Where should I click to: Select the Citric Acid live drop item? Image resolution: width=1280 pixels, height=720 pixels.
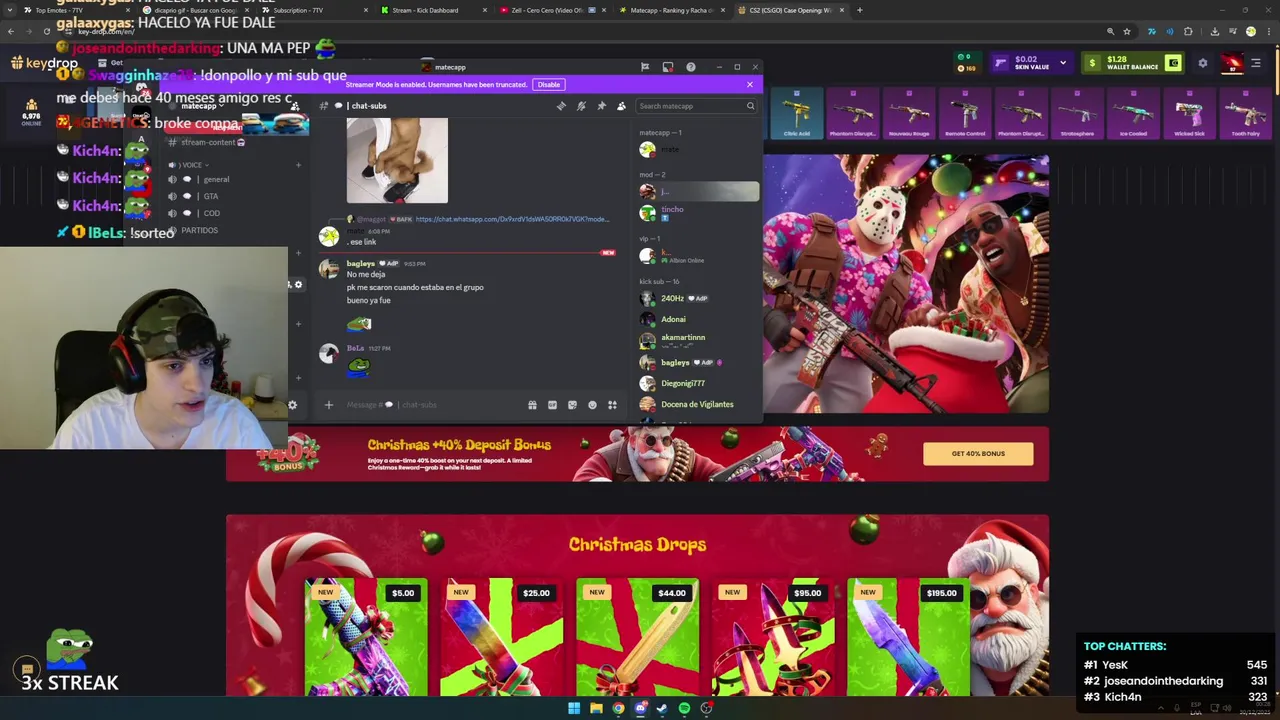coord(797,113)
